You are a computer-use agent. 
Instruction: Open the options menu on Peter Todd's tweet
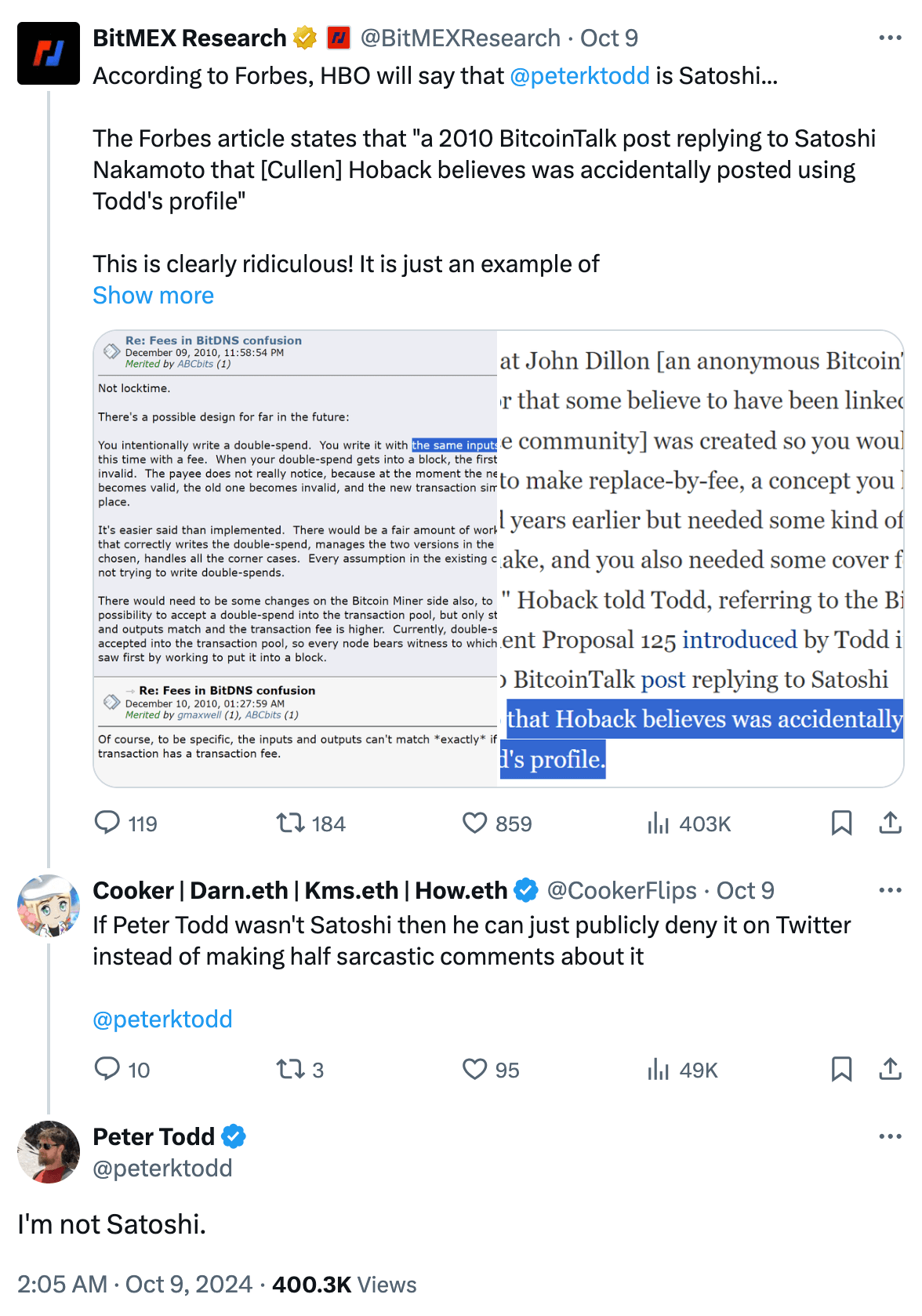(x=890, y=1135)
